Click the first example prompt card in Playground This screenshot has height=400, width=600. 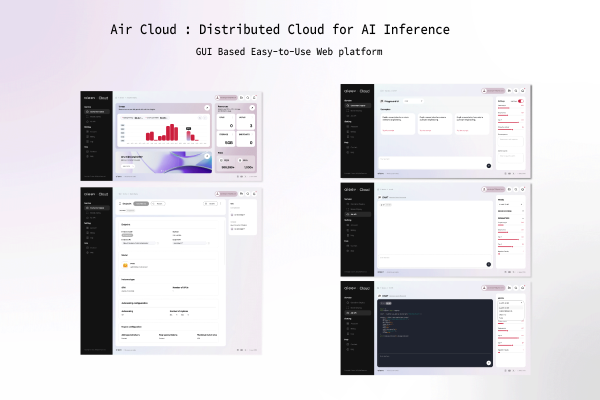(400, 123)
